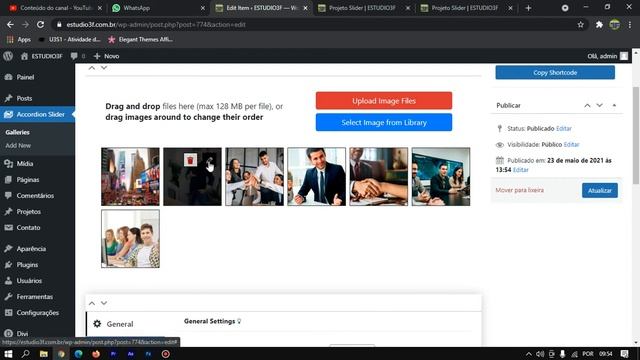Image resolution: width=640 pixels, height=360 pixels.
Task: Open the Configurações menu
Action: pyautogui.click(x=37, y=313)
